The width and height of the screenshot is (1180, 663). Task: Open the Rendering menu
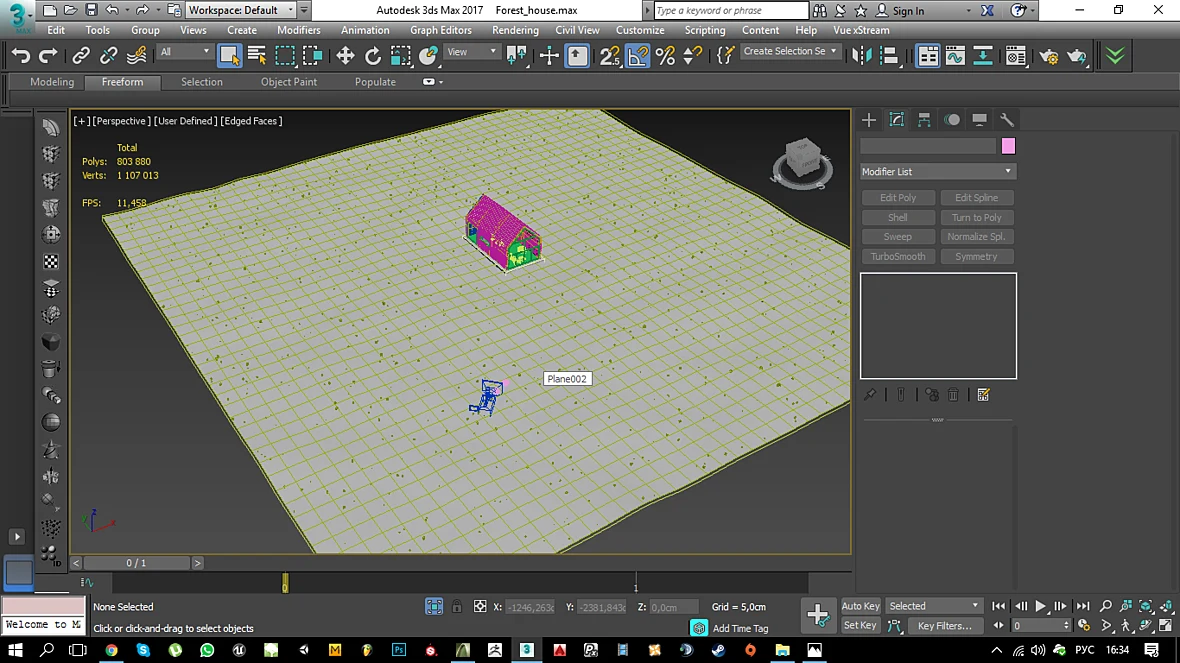515,30
